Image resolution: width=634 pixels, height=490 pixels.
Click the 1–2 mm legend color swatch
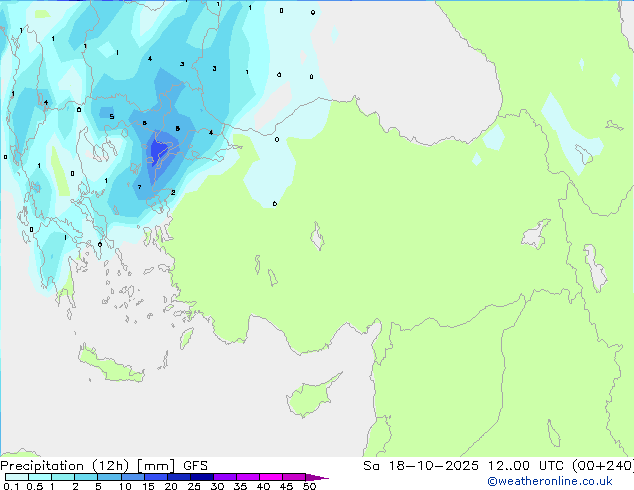click(x=63, y=477)
